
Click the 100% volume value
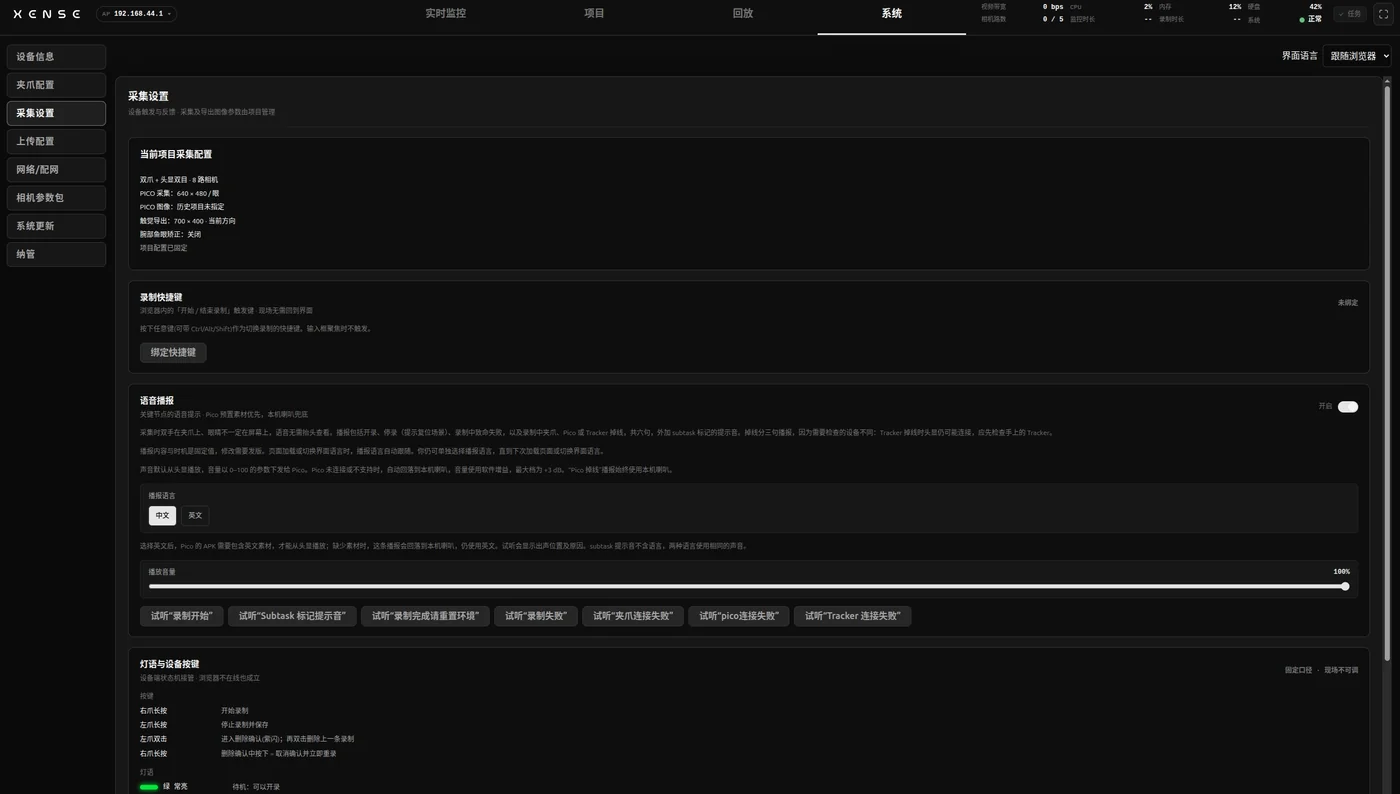(x=1341, y=572)
